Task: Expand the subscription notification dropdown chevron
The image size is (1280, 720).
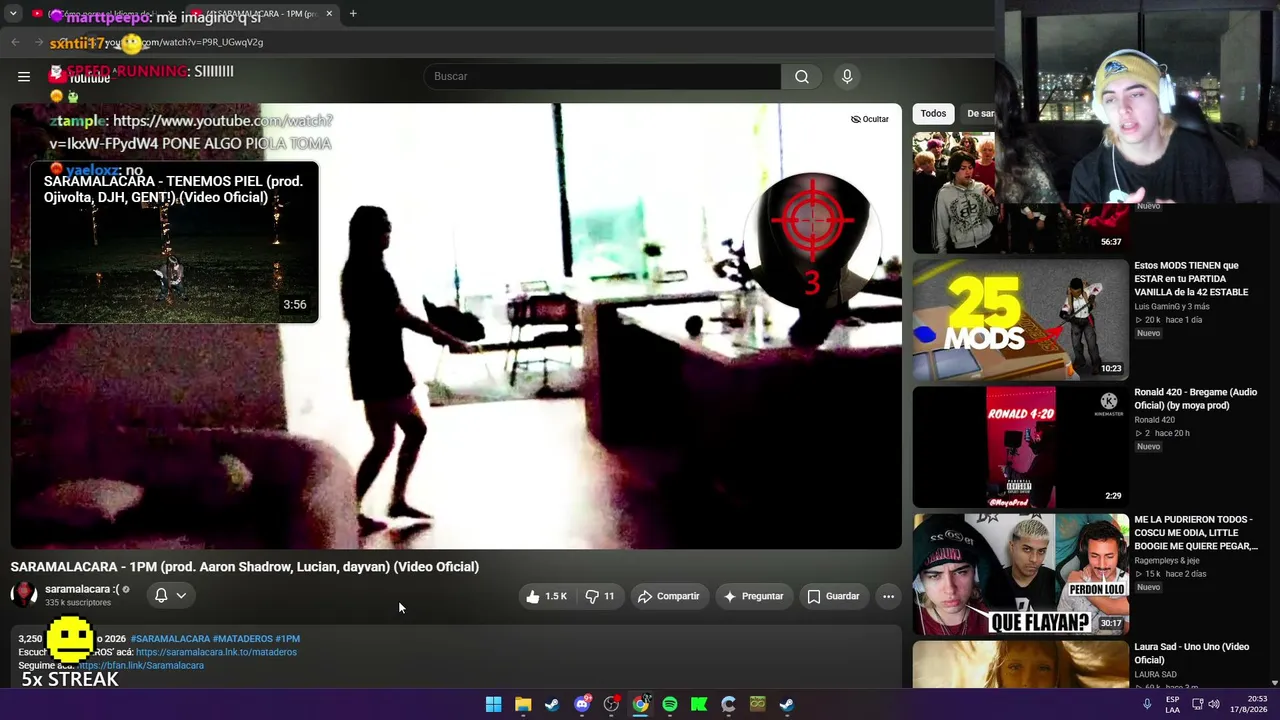Action: [181, 595]
